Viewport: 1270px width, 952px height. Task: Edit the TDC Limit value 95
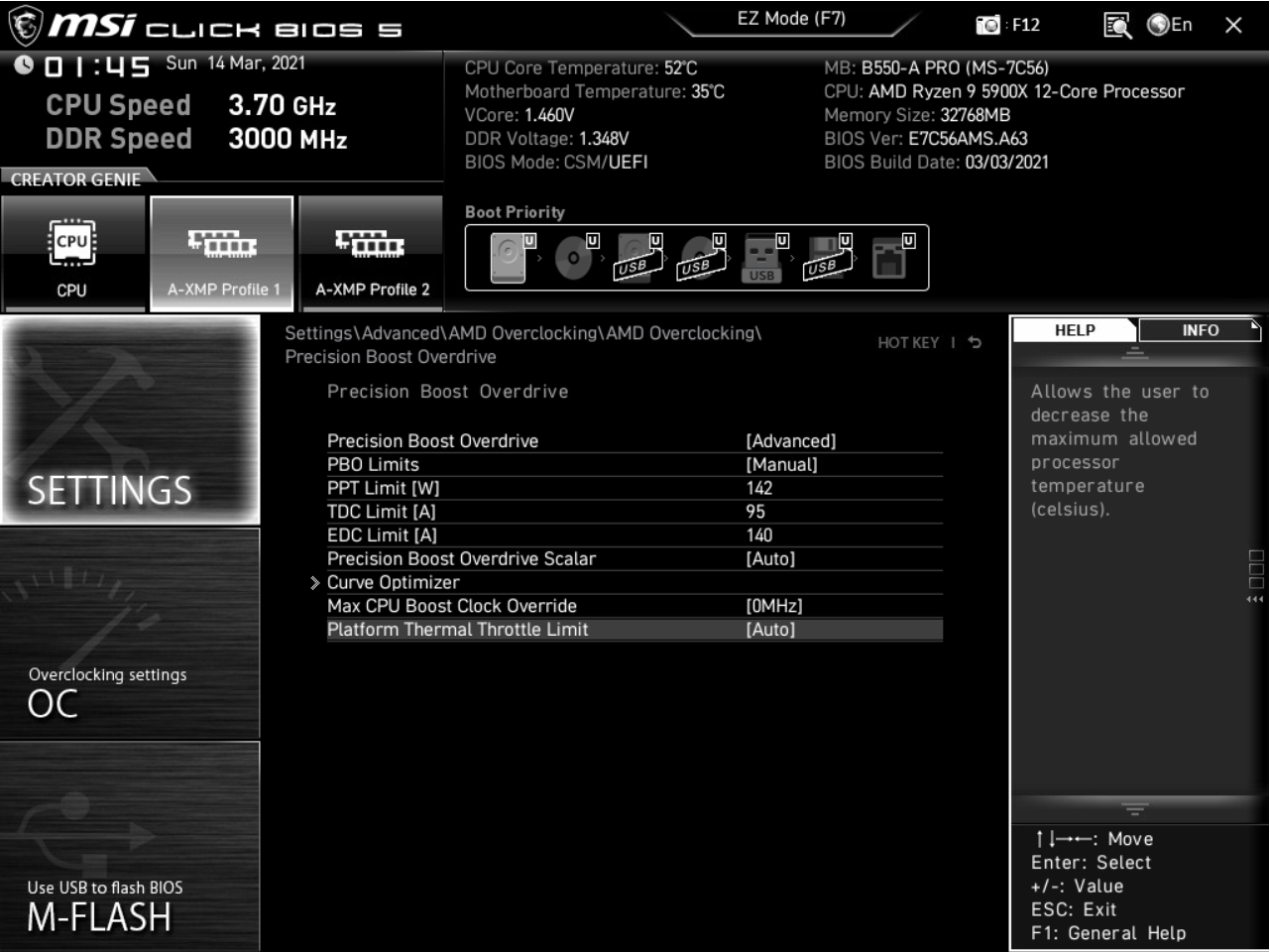click(x=755, y=512)
